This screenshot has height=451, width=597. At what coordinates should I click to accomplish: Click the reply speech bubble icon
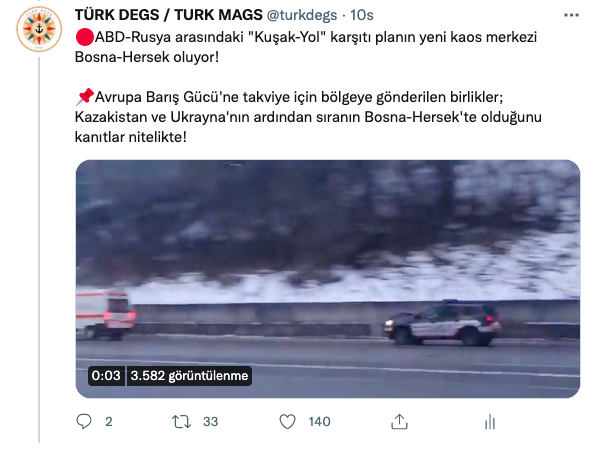[84, 422]
